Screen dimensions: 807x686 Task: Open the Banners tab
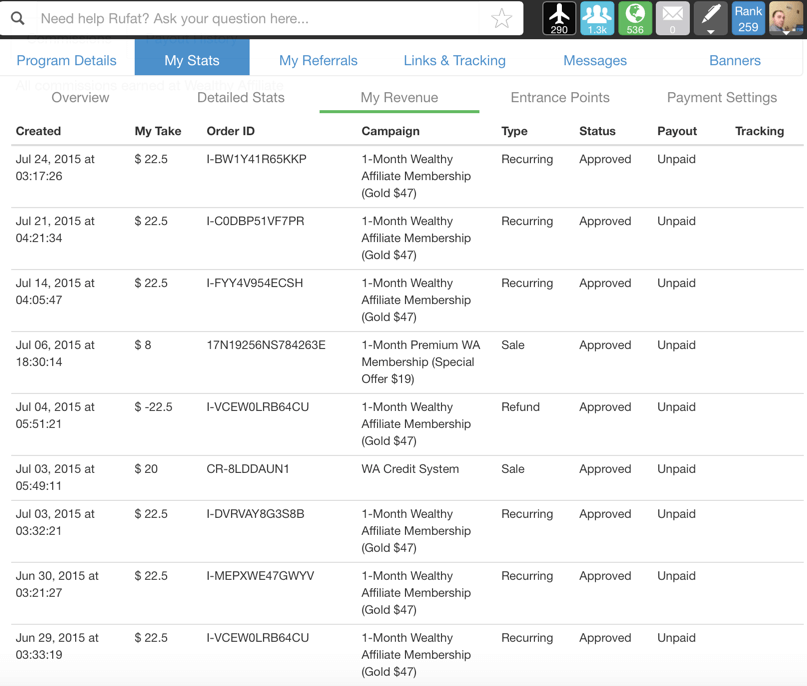735,60
